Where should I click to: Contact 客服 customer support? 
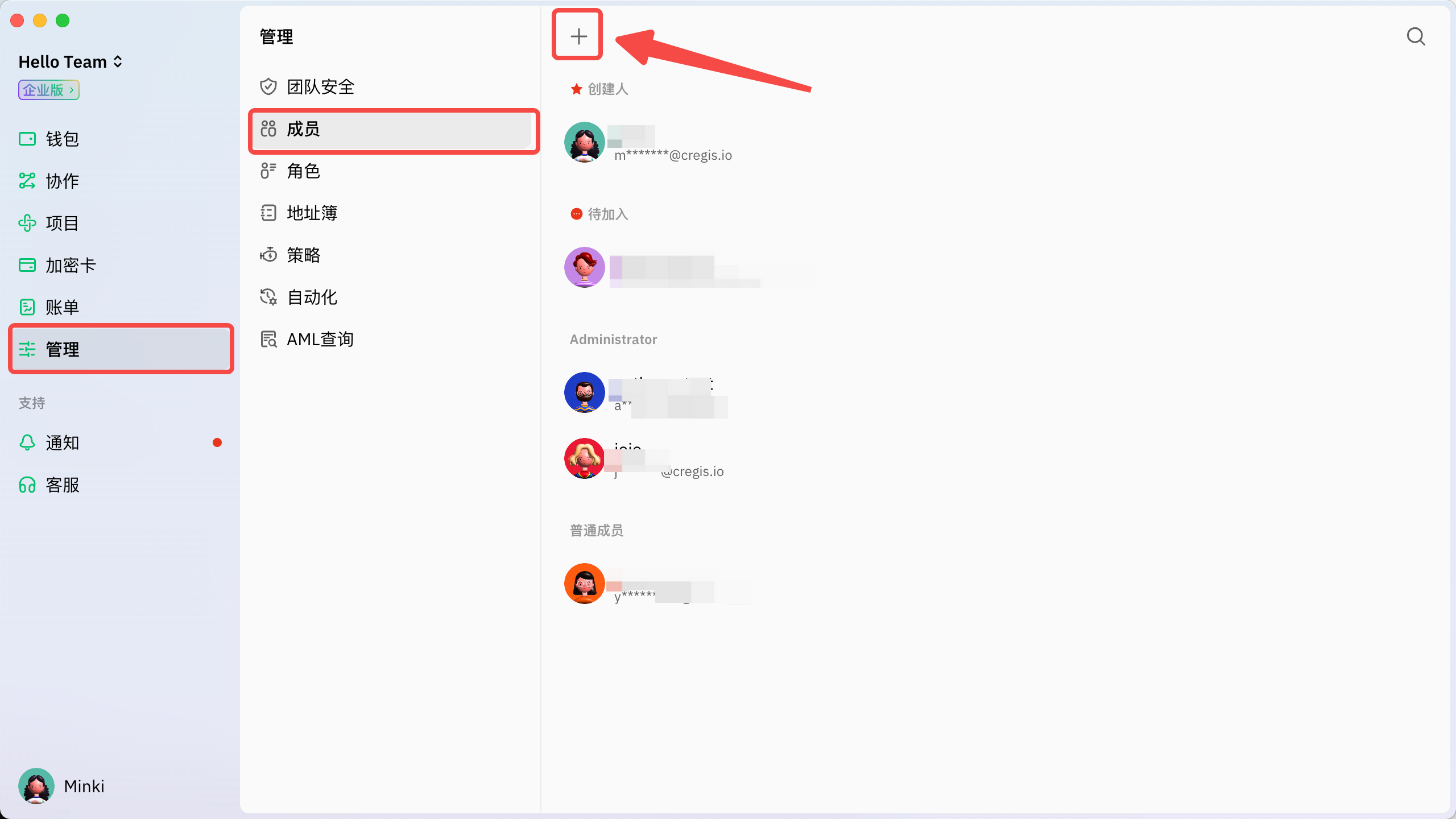[x=61, y=485]
